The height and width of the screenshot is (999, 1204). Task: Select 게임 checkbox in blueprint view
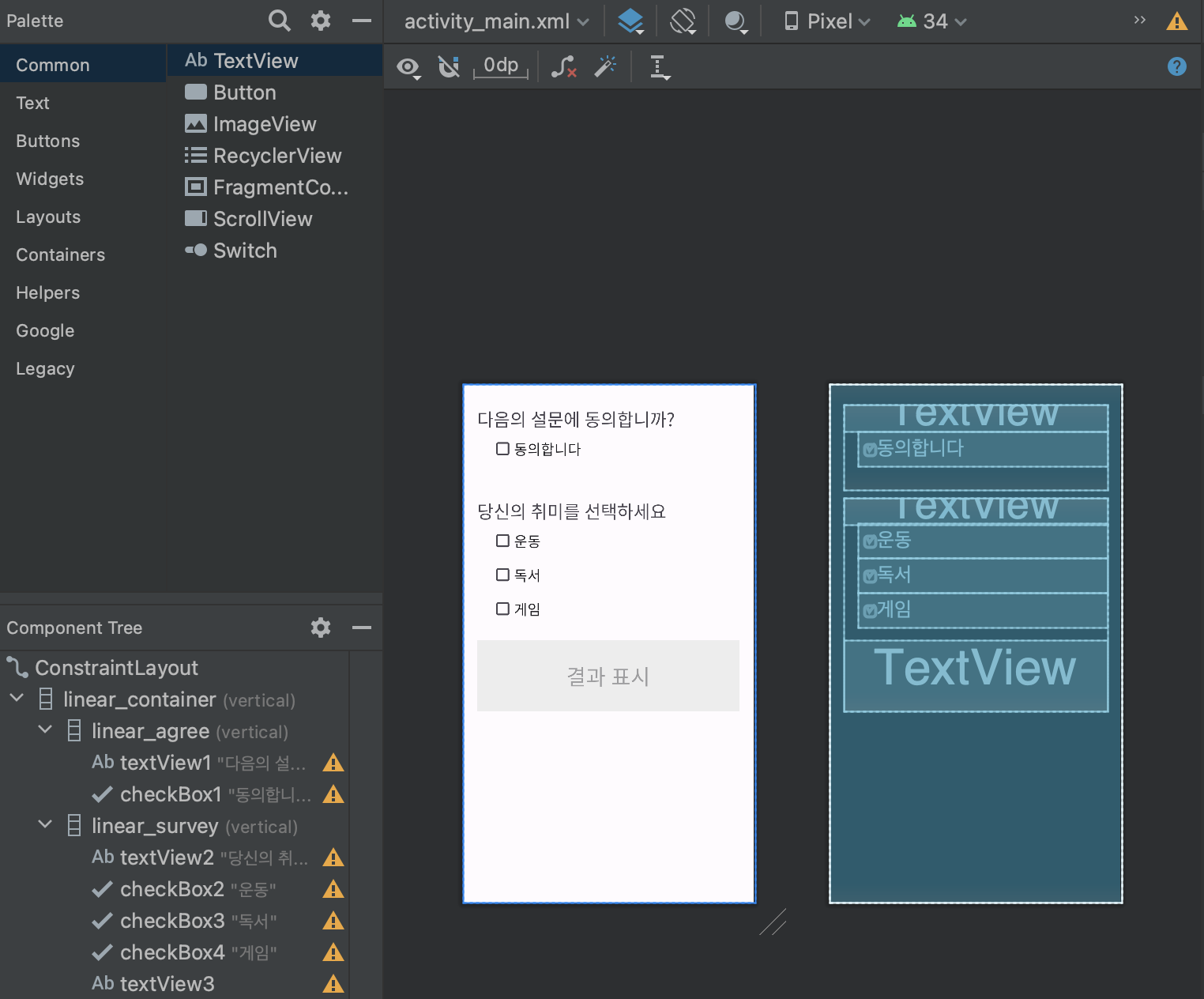point(982,609)
